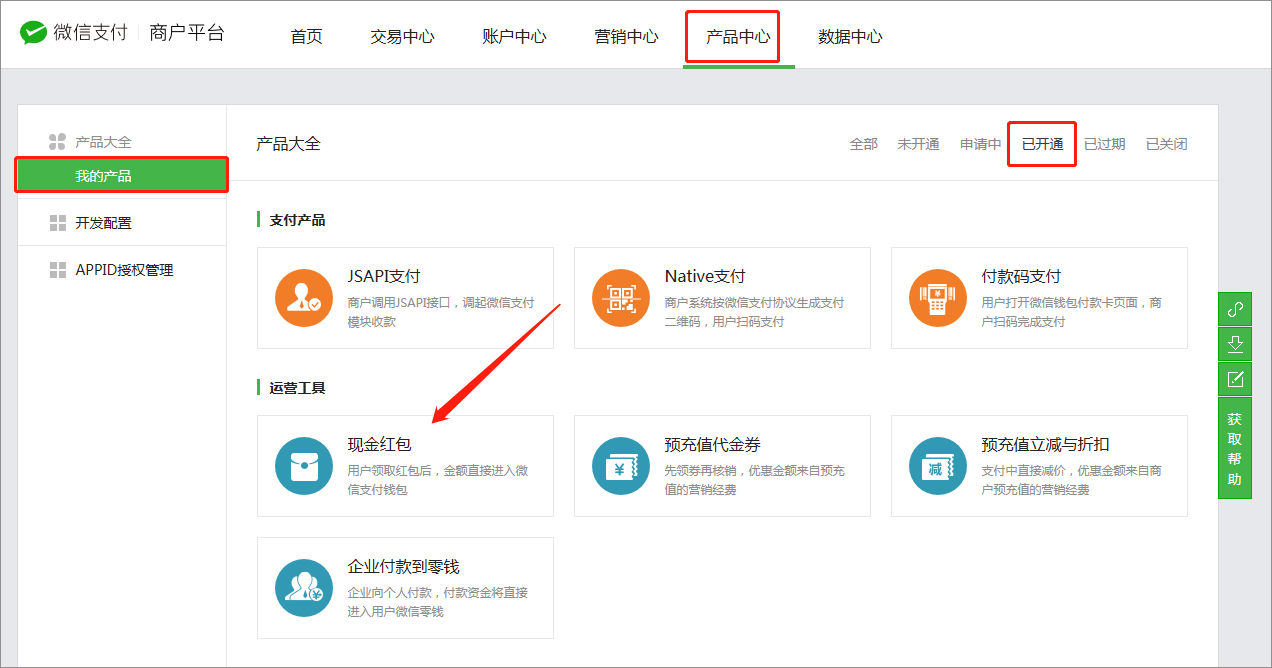Click the 产品大全 sidebar grid icon

(58, 142)
